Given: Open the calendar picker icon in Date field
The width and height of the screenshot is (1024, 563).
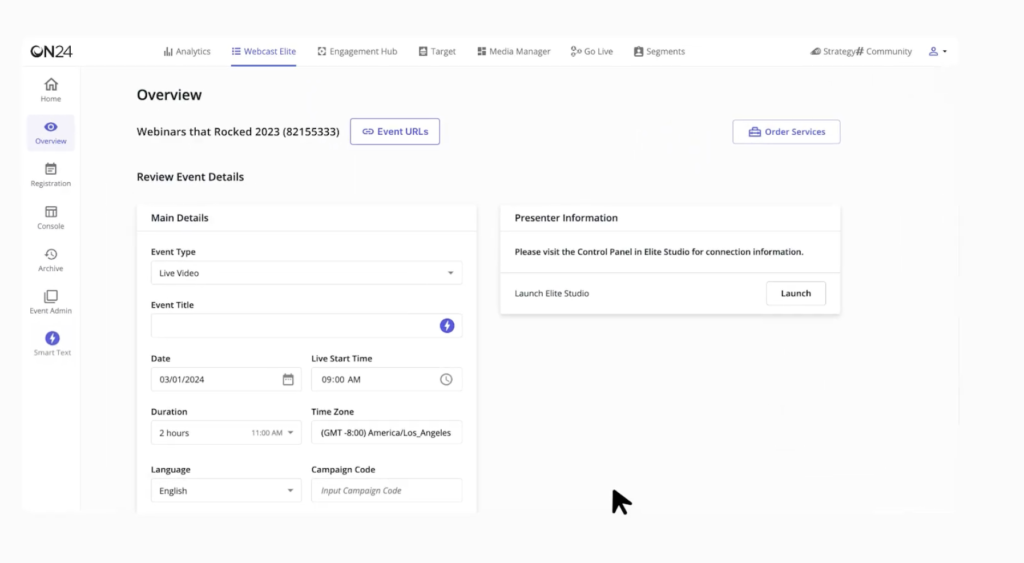Looking at the screenshot, I should [288, 379].
